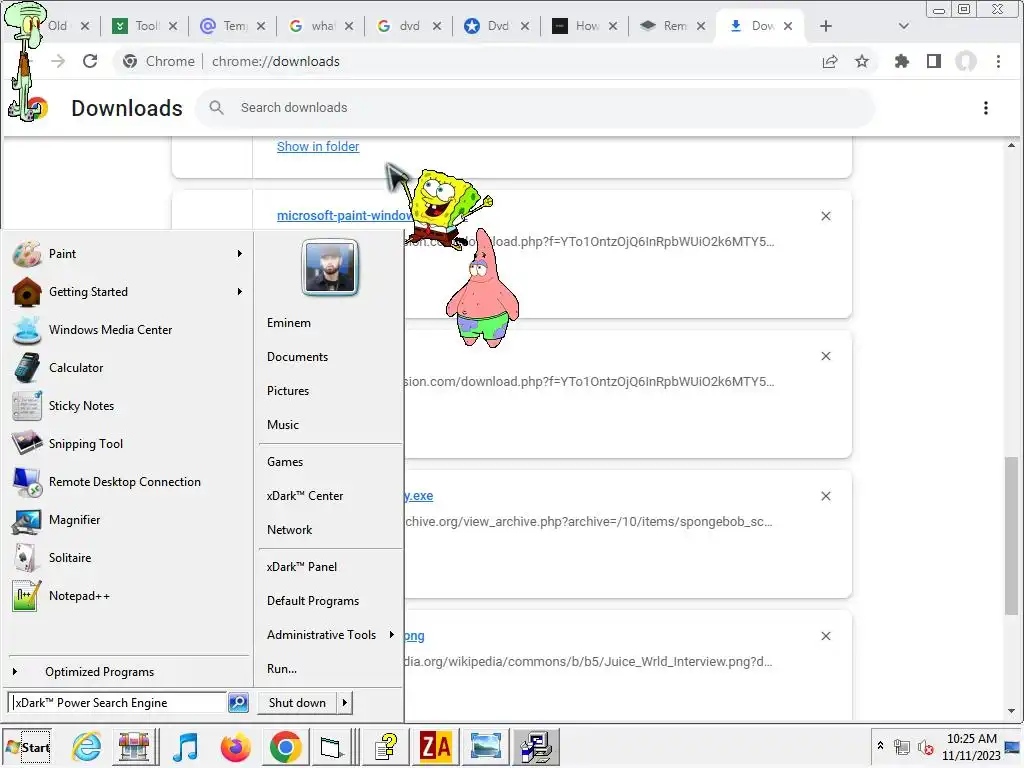
Task: Open Solitaire game
Action: (128, 557)
